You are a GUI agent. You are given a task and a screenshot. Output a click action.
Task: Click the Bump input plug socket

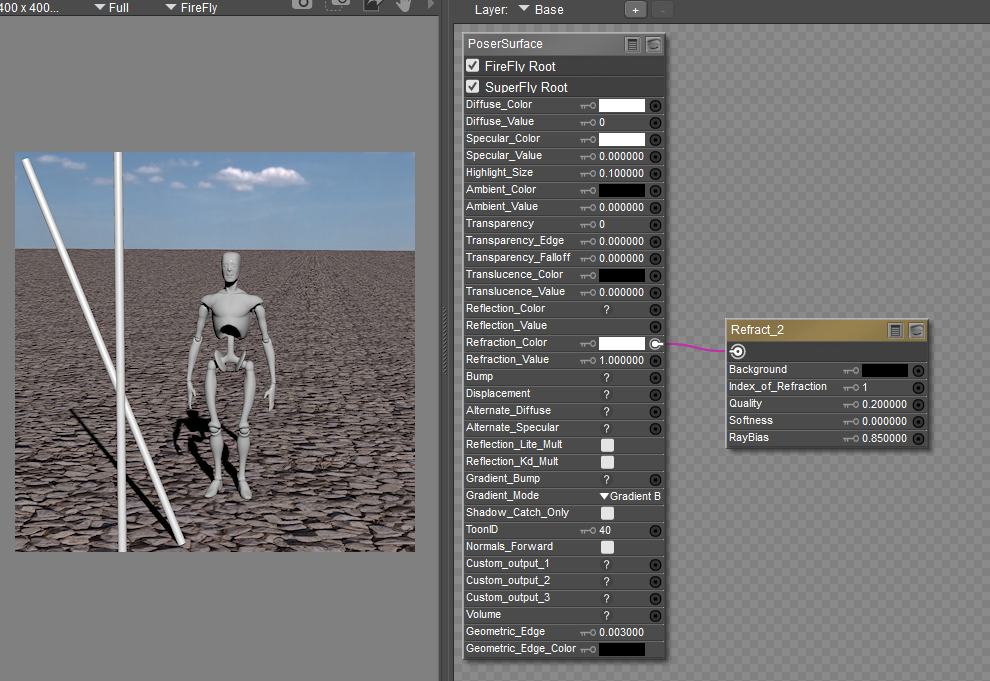click(655, 377)
